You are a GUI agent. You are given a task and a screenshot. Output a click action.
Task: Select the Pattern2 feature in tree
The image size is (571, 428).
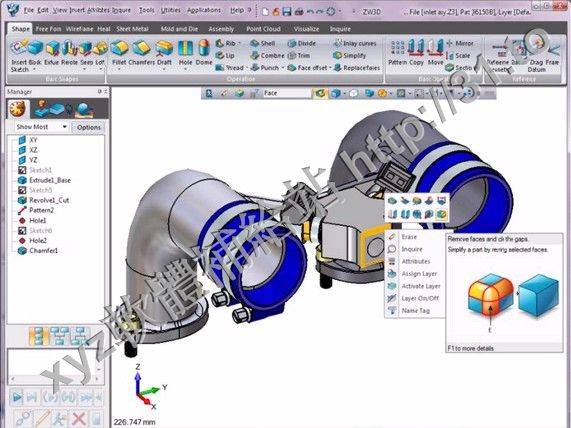coord(36,210)
